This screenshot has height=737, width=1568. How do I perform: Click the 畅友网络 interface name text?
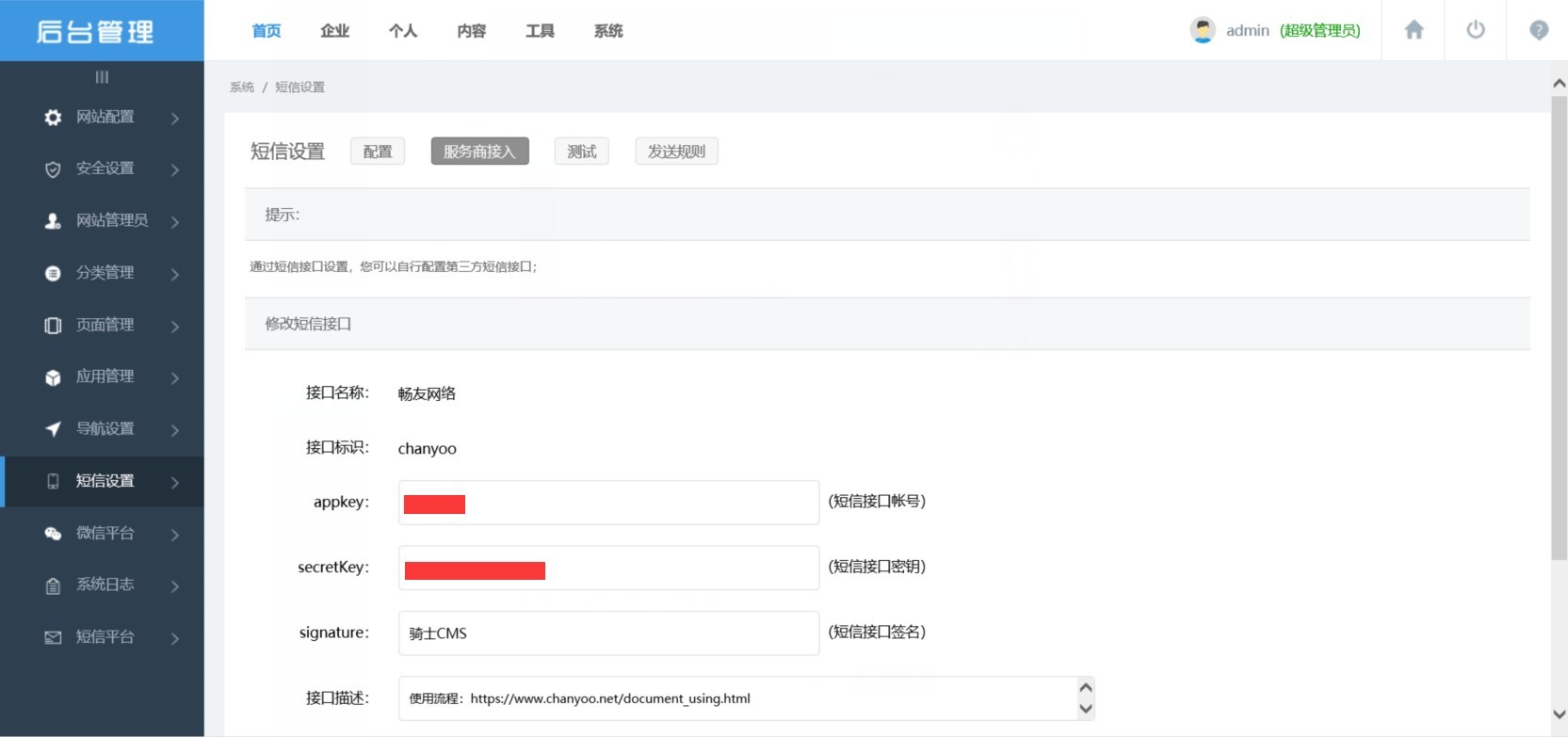[427, 393]
